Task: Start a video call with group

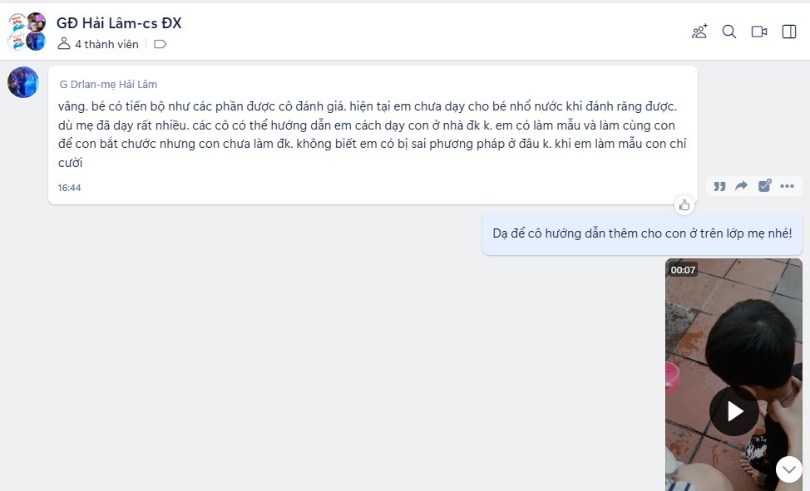Action: click(759, 32)
